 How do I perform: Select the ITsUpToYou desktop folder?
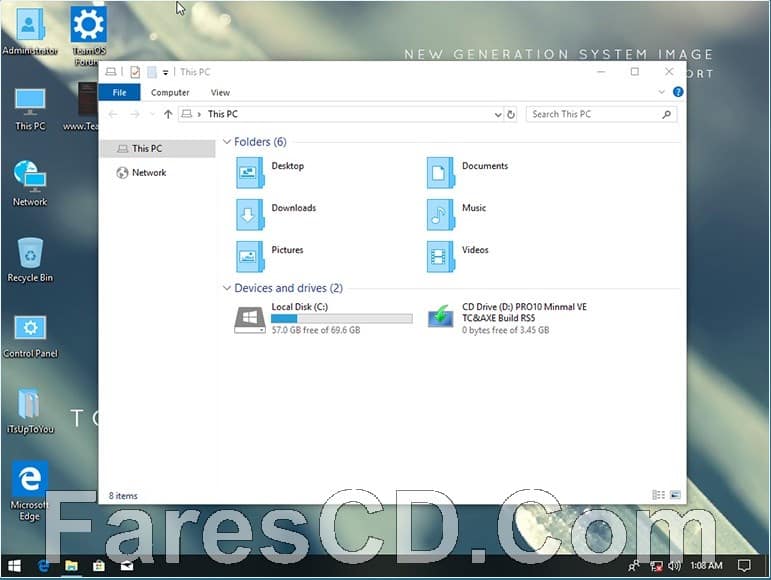click(x=30, y=411)
